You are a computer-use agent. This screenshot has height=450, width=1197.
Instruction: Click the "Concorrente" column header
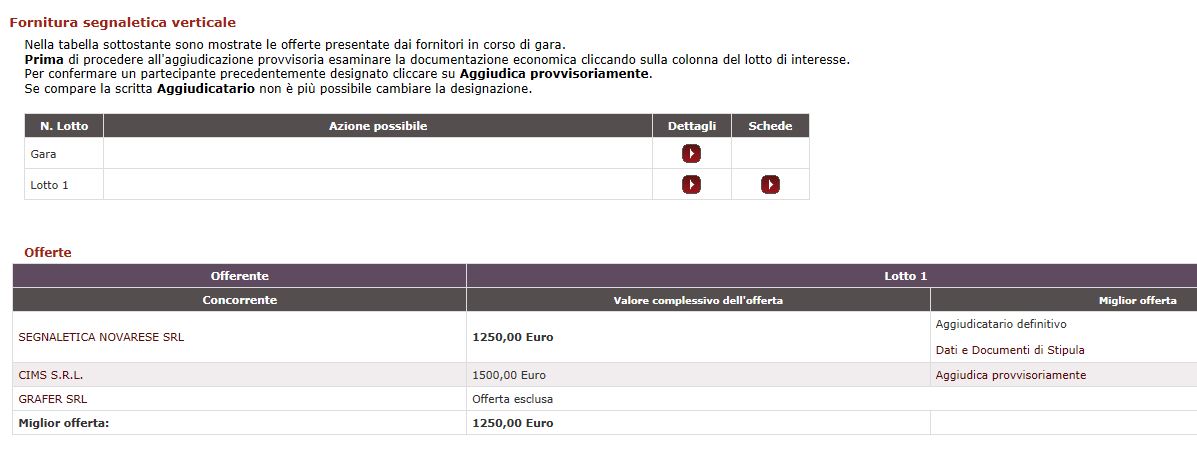(x=240, y=300)
